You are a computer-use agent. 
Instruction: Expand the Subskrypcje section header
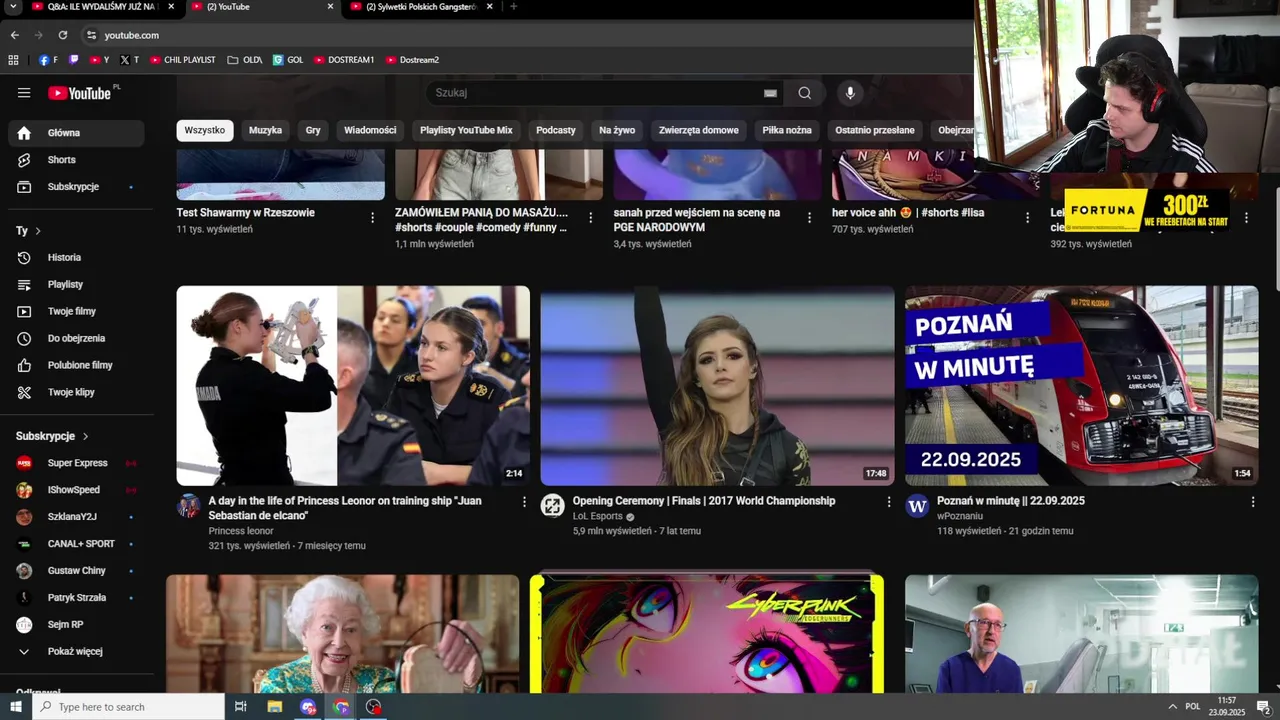(x=52, y=436)
